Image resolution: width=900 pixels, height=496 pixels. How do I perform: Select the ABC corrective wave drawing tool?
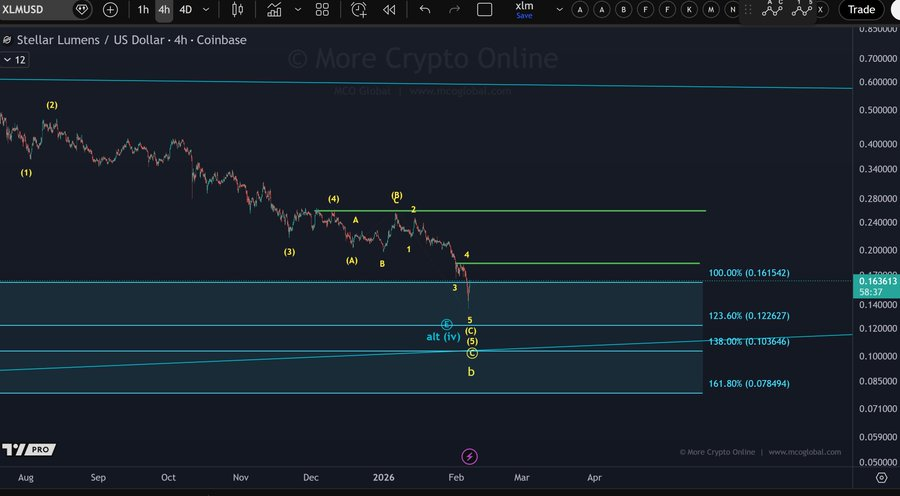tap(772, 9)
